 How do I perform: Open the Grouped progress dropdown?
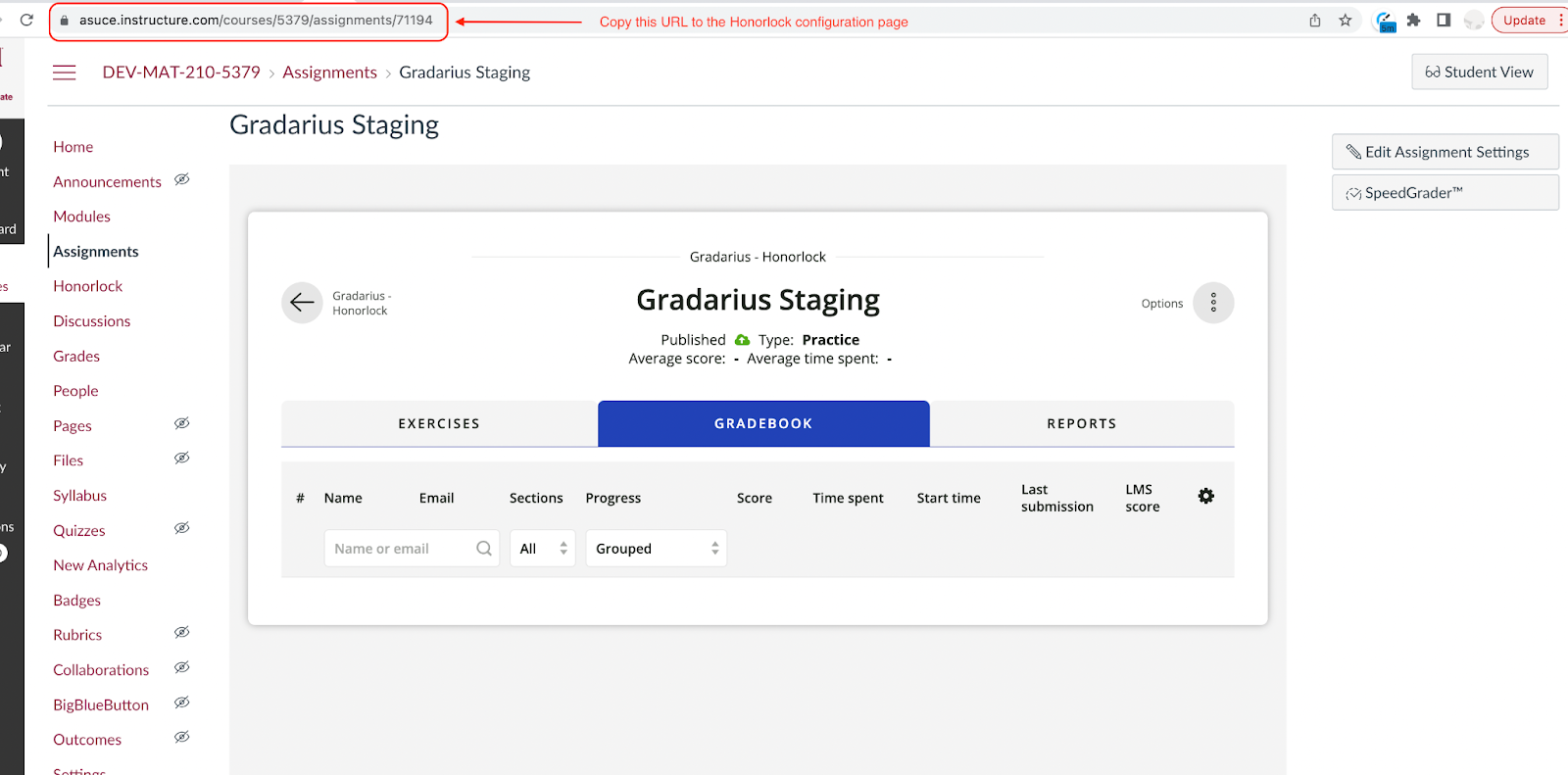pyautogui.click(x=656, y=549)
